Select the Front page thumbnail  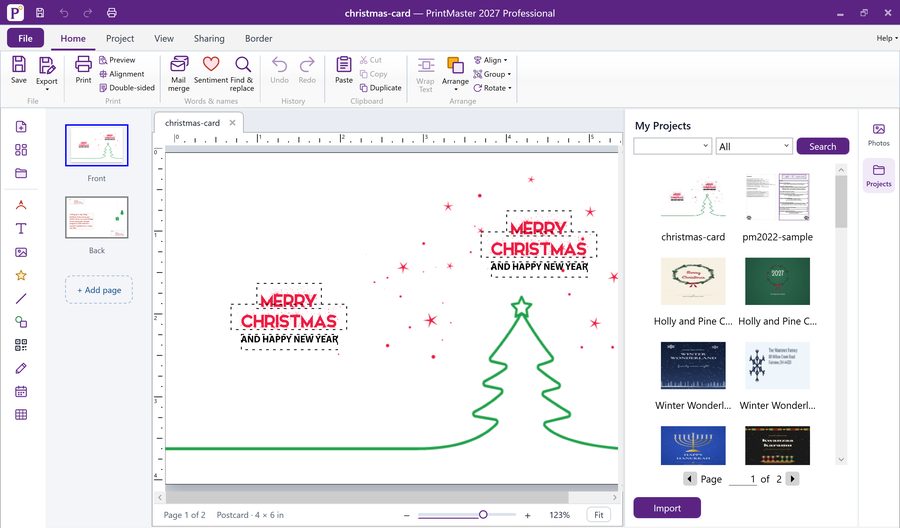click(96, 145)
